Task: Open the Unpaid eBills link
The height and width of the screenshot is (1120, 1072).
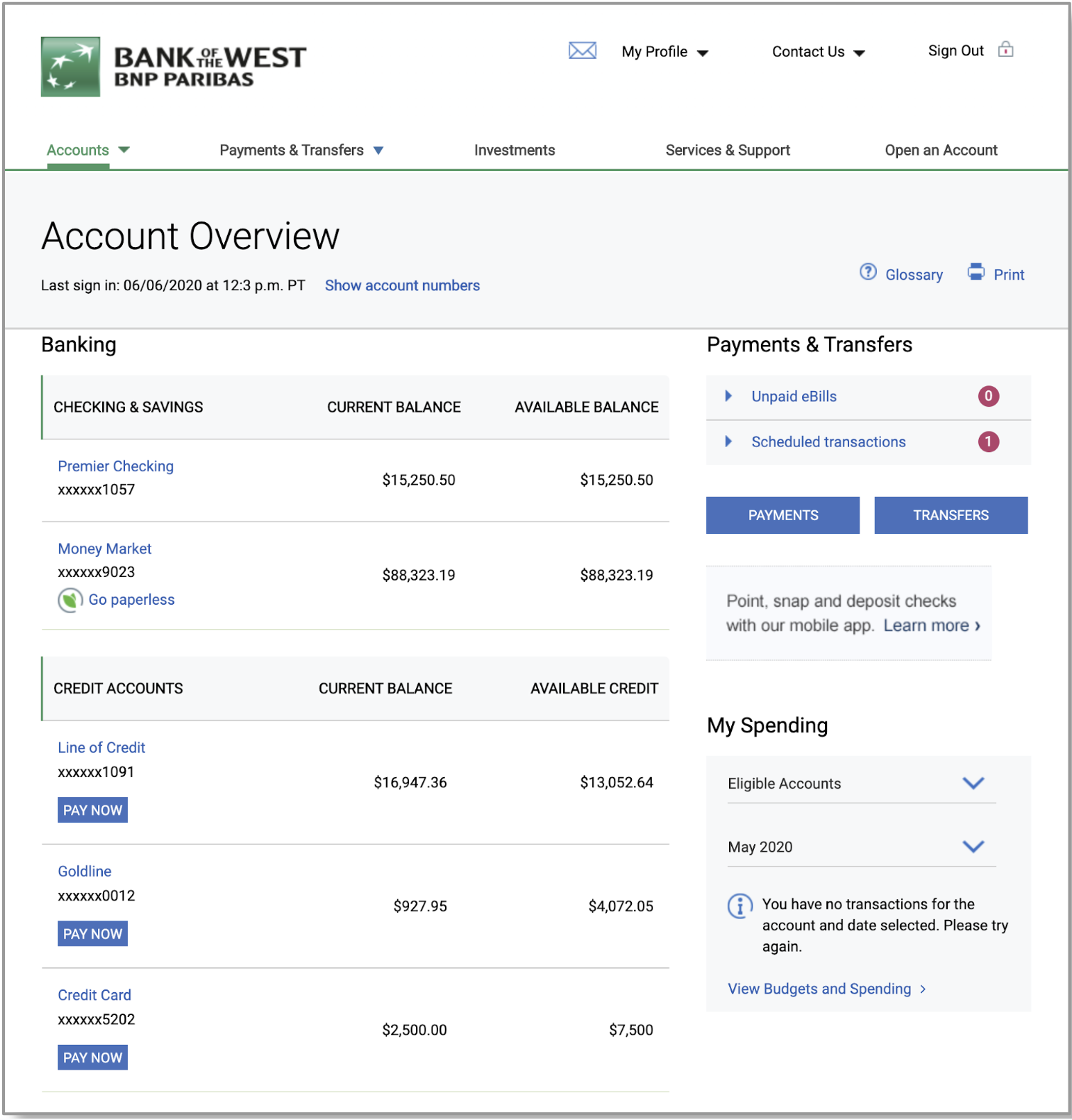Action: pyautogui.click(x=794, y=396)
